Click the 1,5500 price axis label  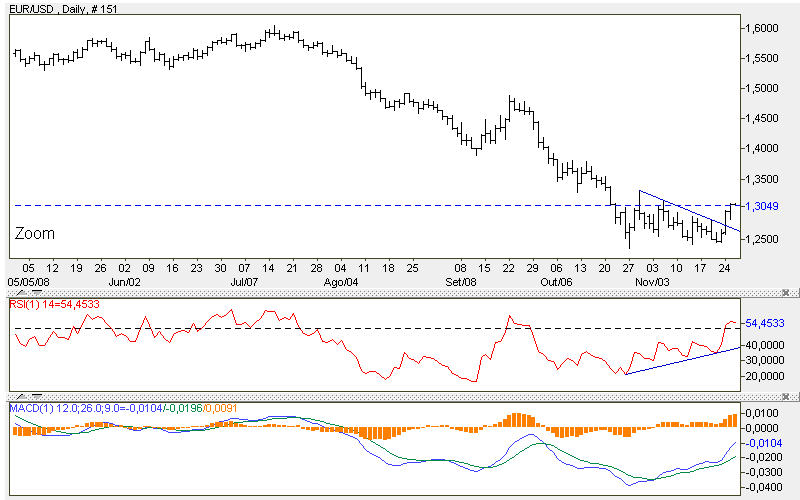pyautogui.click(x=762, y=58)
